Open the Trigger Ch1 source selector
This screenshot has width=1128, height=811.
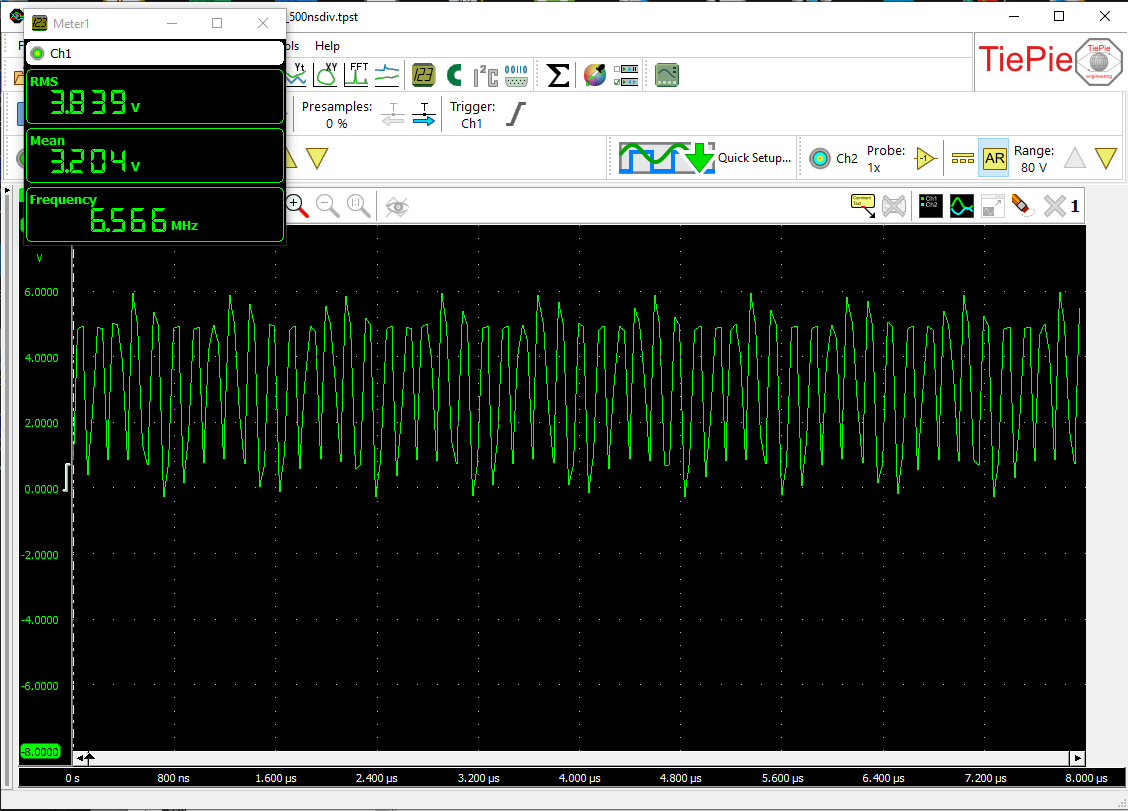click(472, 115)
